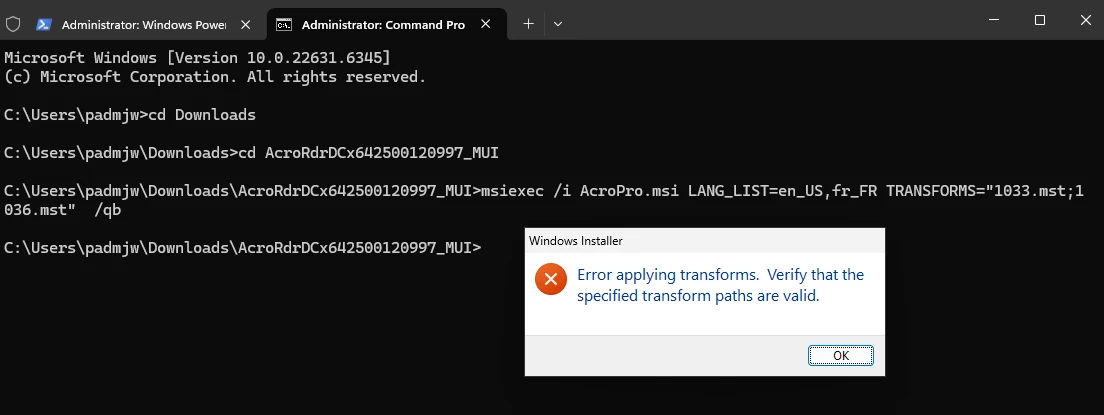Screen dimensions: 1104x415
Task: Click the '(c) Microsoft Corporation' copyright line
Action: pos(215,77)
